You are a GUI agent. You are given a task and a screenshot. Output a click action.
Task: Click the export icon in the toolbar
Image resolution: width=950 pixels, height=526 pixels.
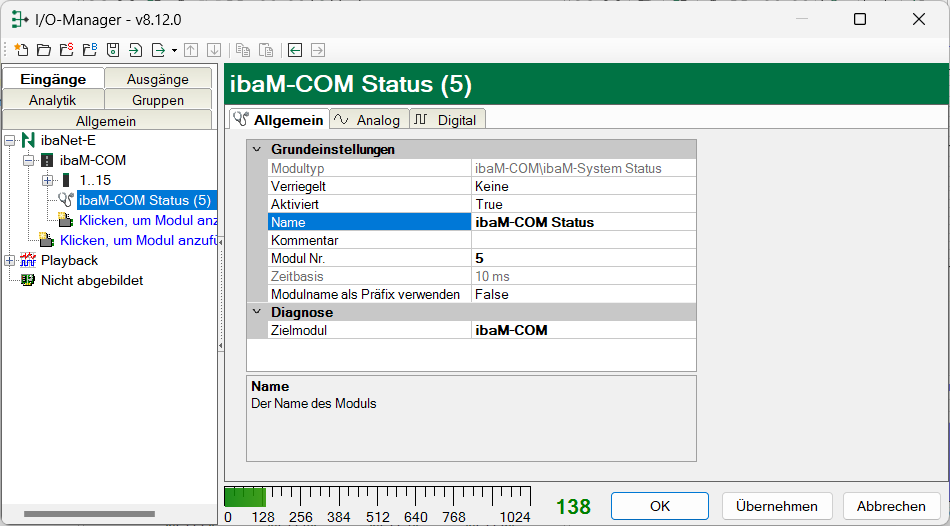coord(159,50)
